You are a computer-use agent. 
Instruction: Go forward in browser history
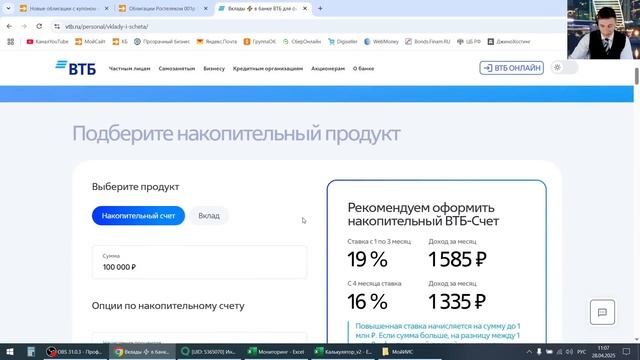[24, 26]
